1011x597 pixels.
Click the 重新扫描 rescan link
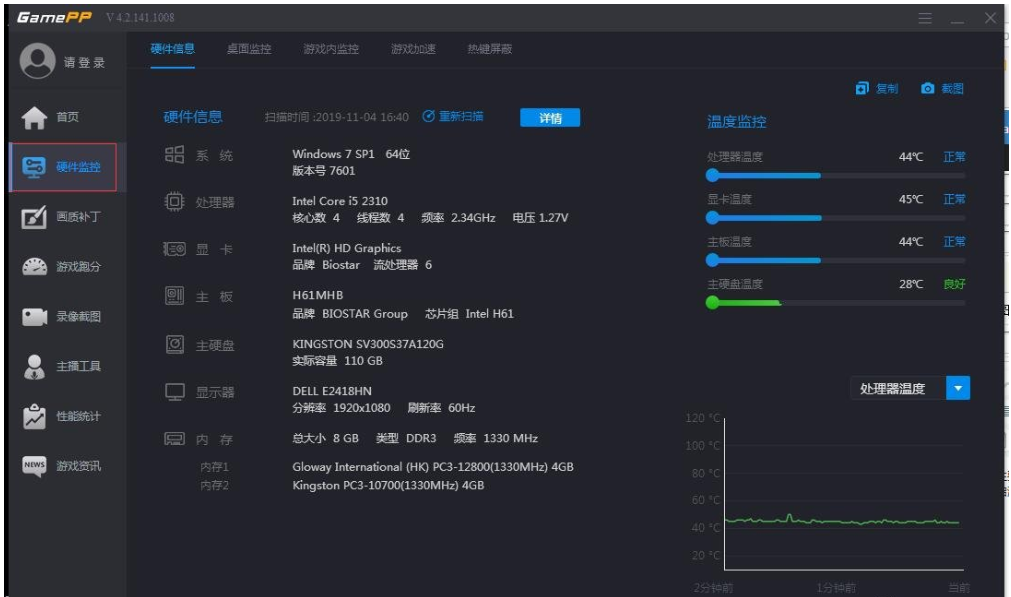[x=453, y=116]
